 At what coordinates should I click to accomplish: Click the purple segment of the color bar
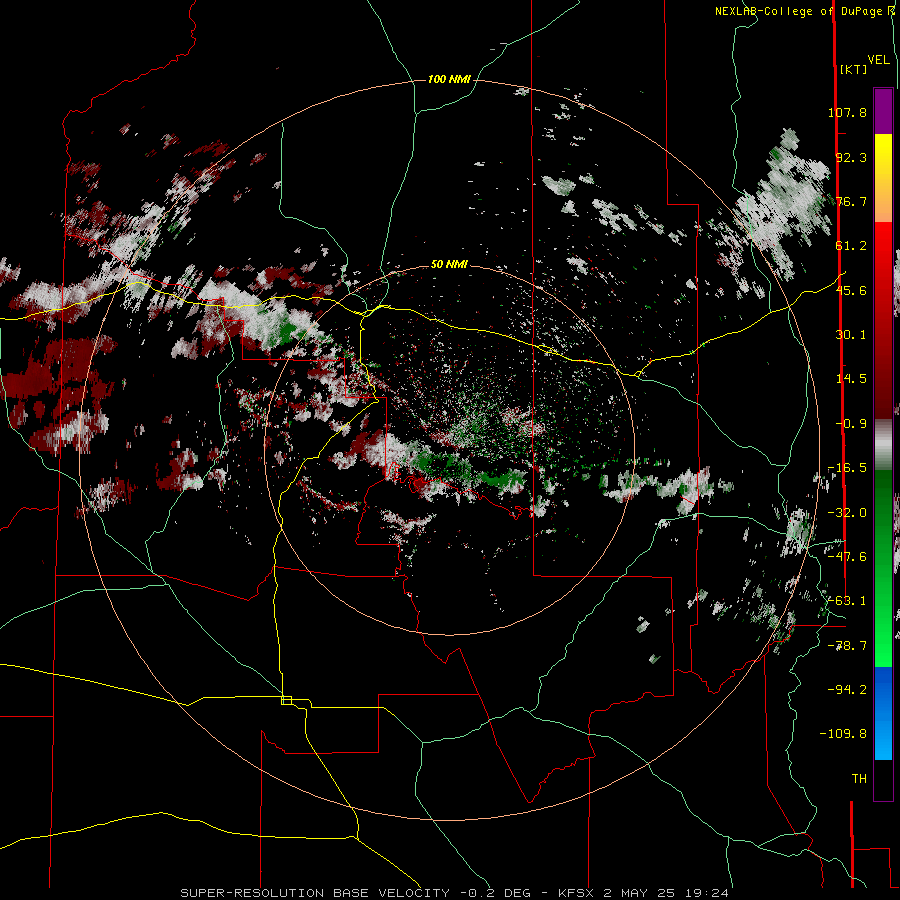[x=883, y=111]
